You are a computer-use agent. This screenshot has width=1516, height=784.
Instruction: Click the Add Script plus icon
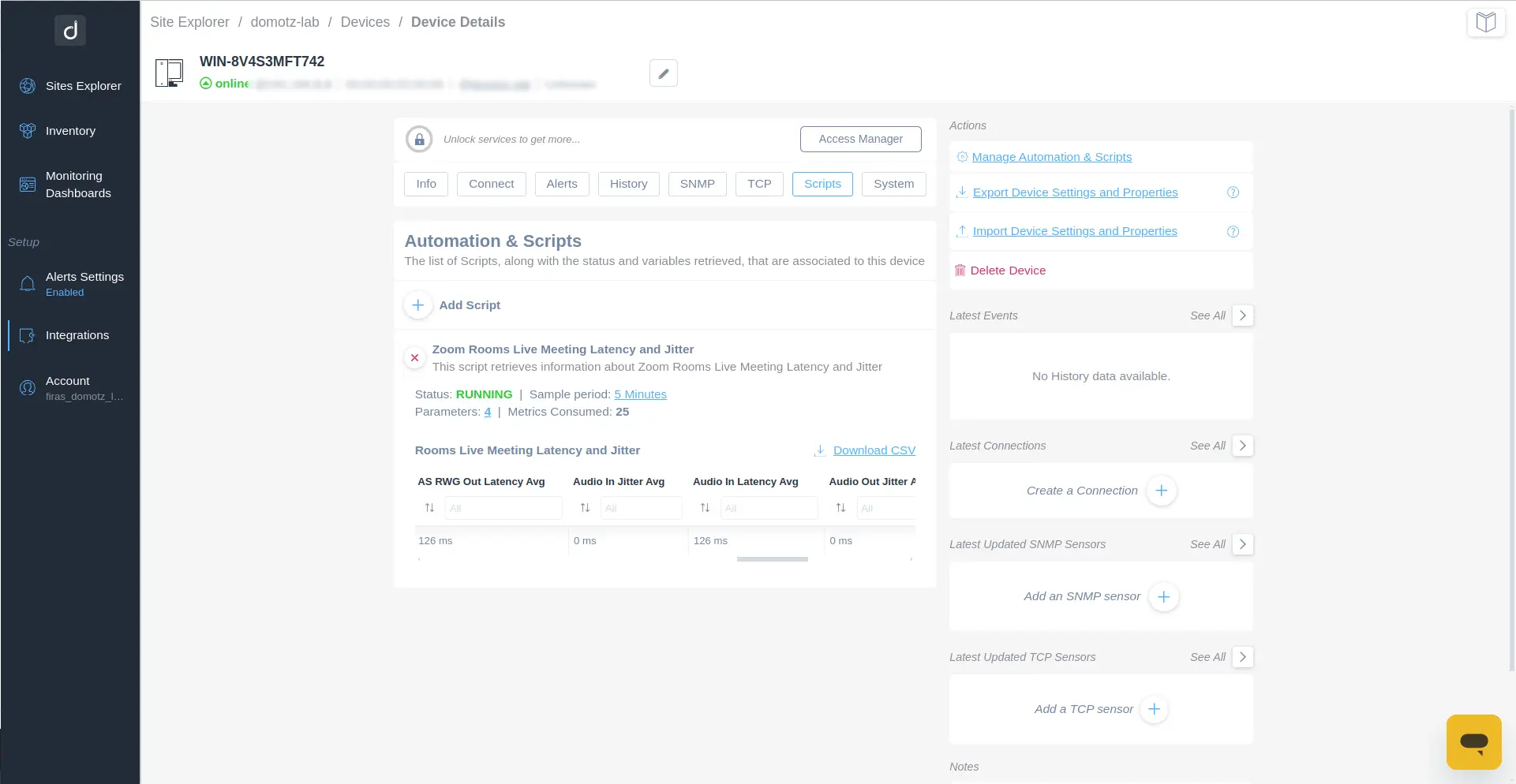pos(417,305)
